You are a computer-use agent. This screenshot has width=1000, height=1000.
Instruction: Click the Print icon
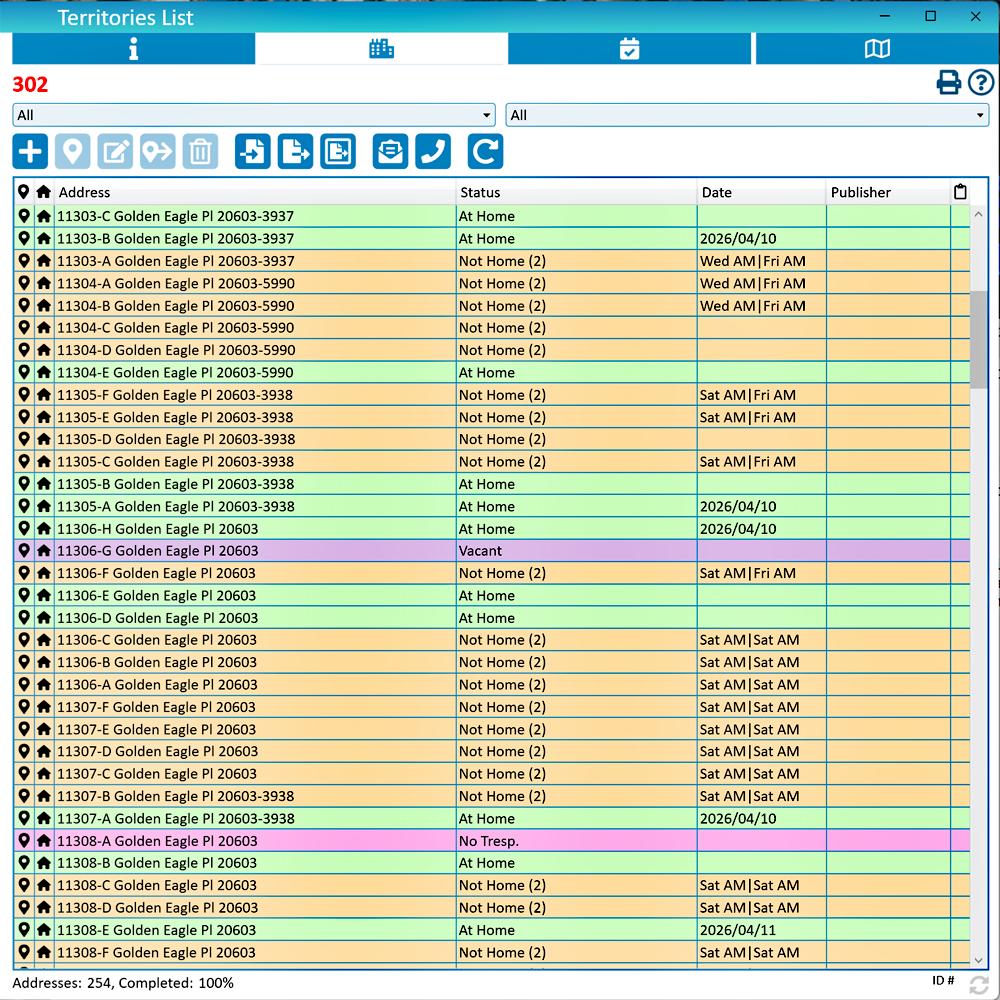tap(948, 83)
